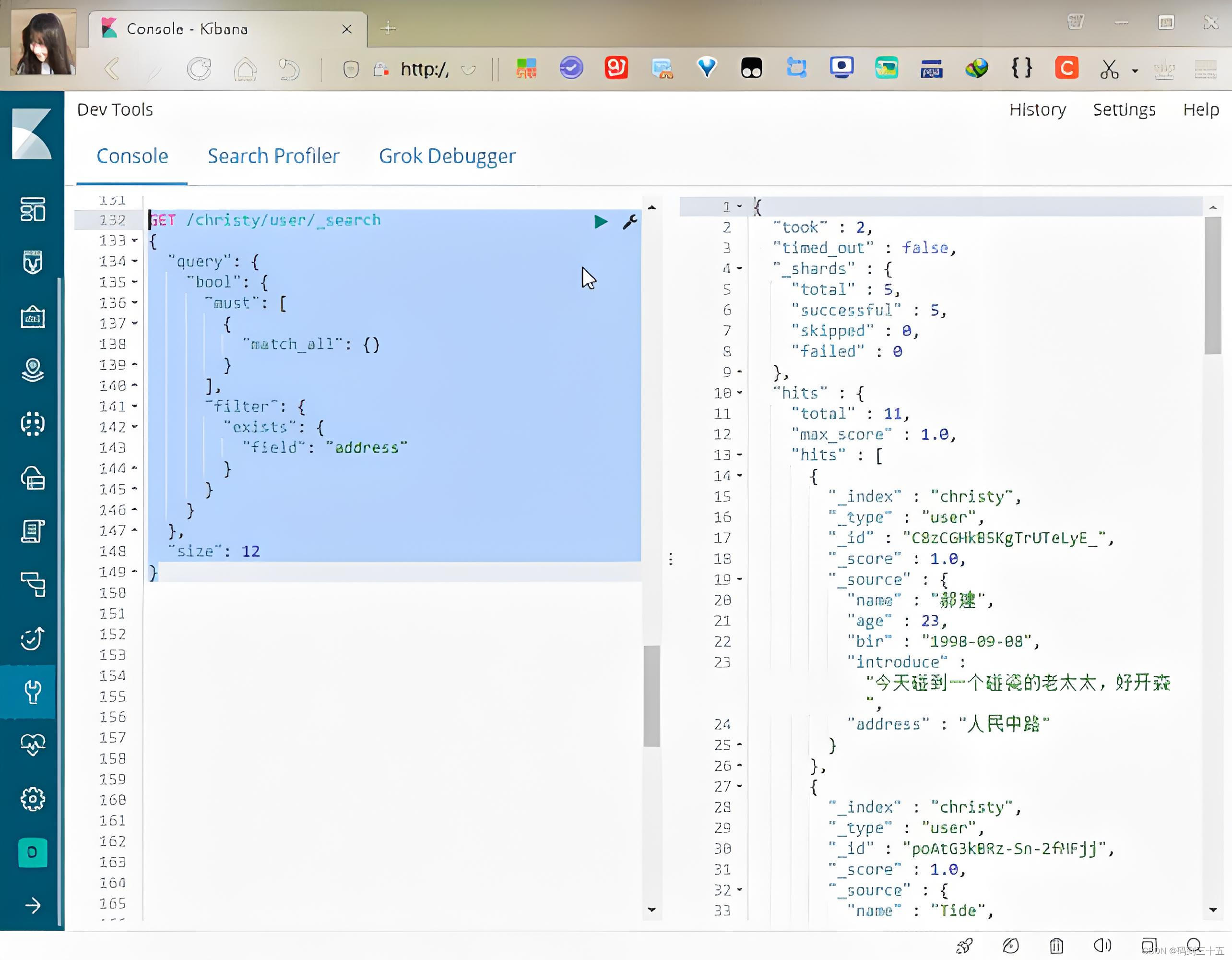Click the wrench icon beside the request

pyautogui.click(x=629, y=221)
